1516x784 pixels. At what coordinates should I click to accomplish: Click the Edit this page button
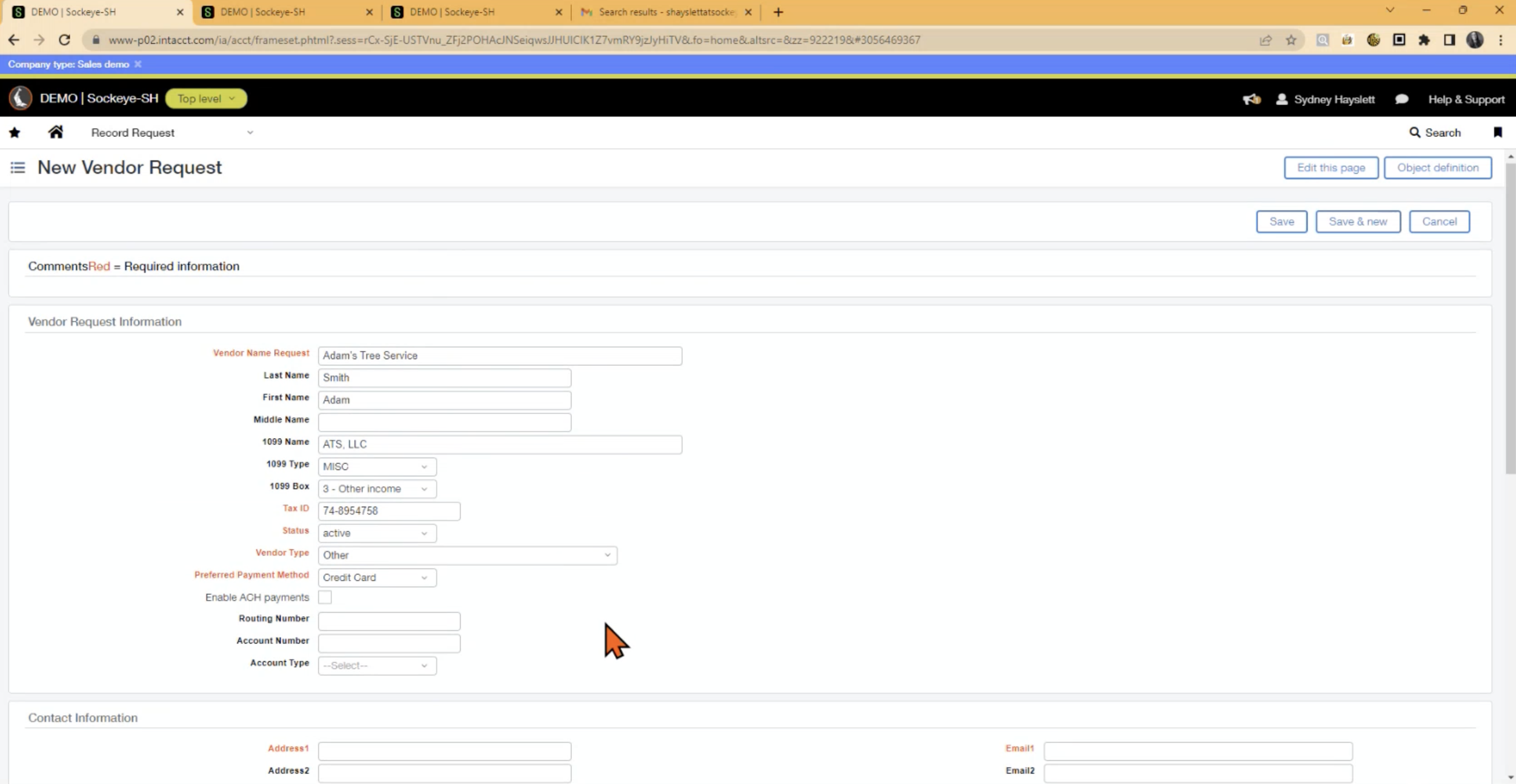pyautogui.click(x=1331, y=168)
